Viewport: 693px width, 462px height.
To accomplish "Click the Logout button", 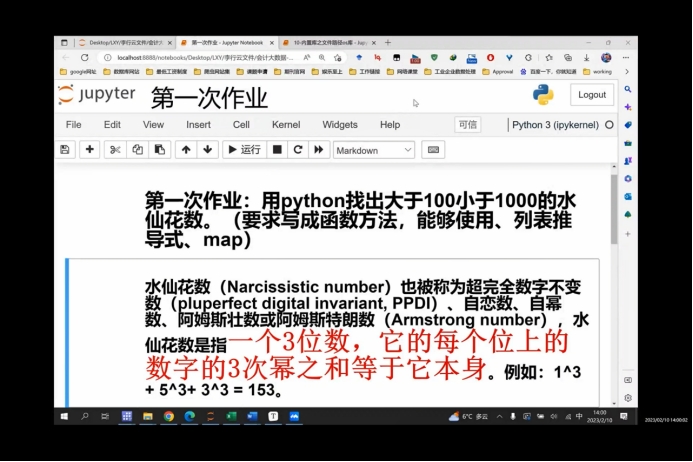I will 592,95.
